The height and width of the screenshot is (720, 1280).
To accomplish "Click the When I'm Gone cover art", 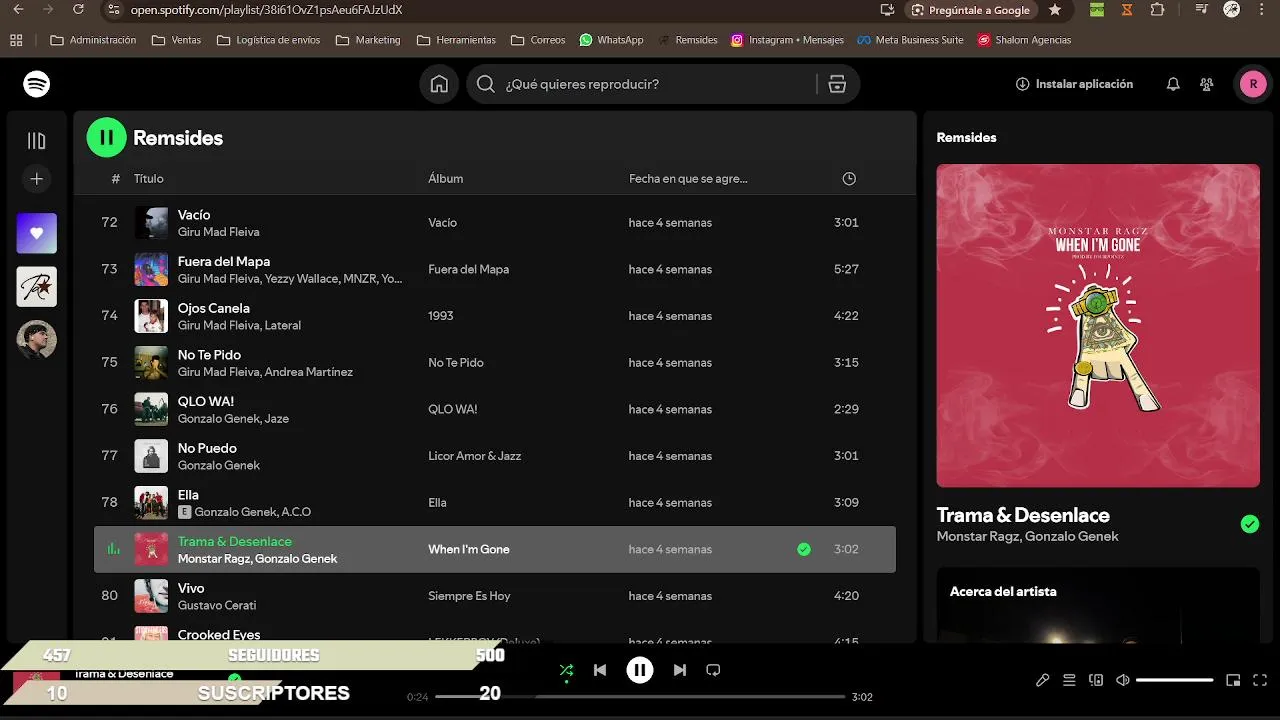I will 1098,326.
